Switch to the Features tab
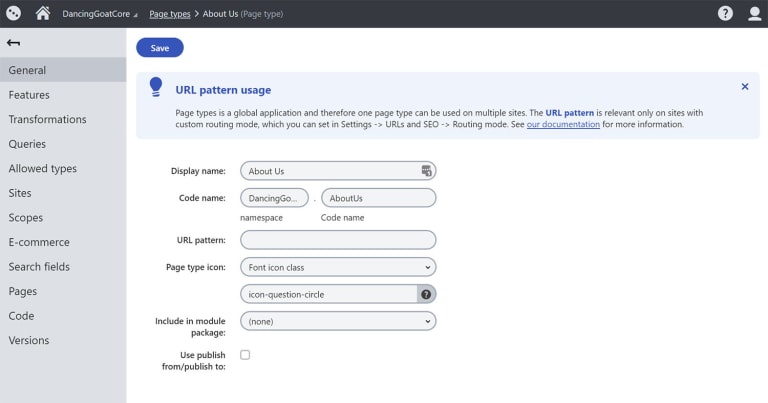This screenshot has height=403, width=768. click(29, 95)
